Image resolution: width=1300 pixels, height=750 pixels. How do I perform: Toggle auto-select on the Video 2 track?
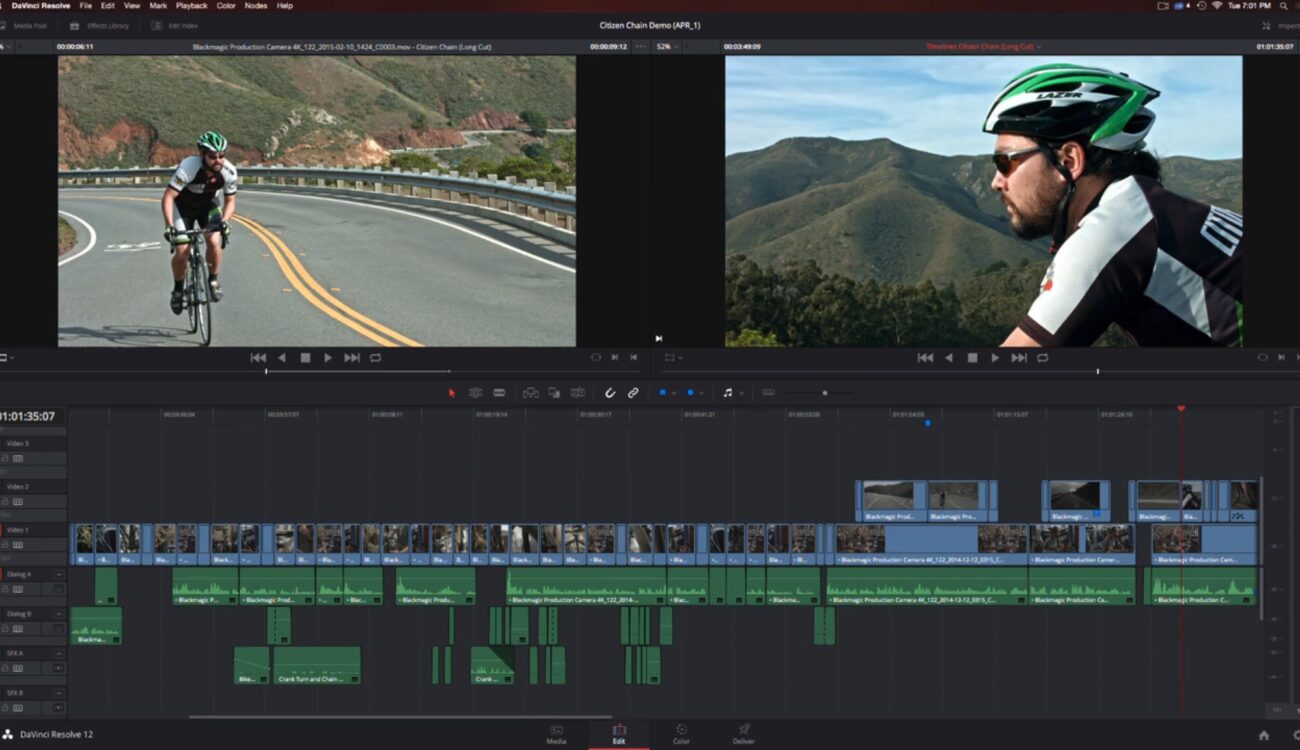(x=19, y=500)
